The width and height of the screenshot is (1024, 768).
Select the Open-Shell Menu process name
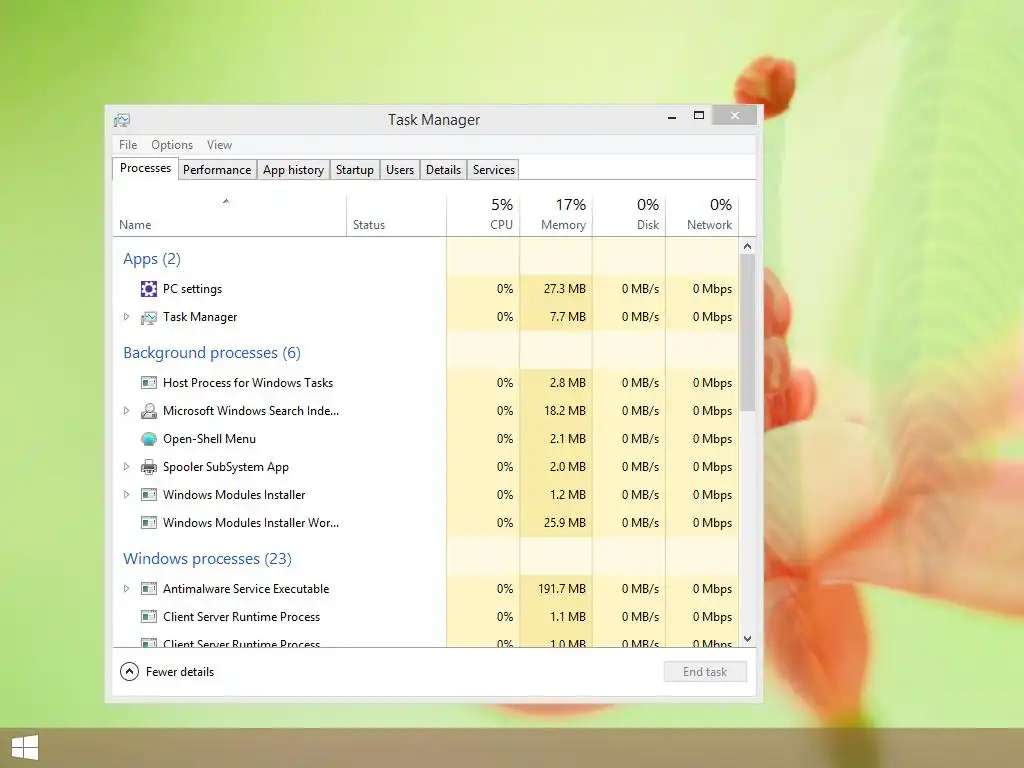point(209,439)
